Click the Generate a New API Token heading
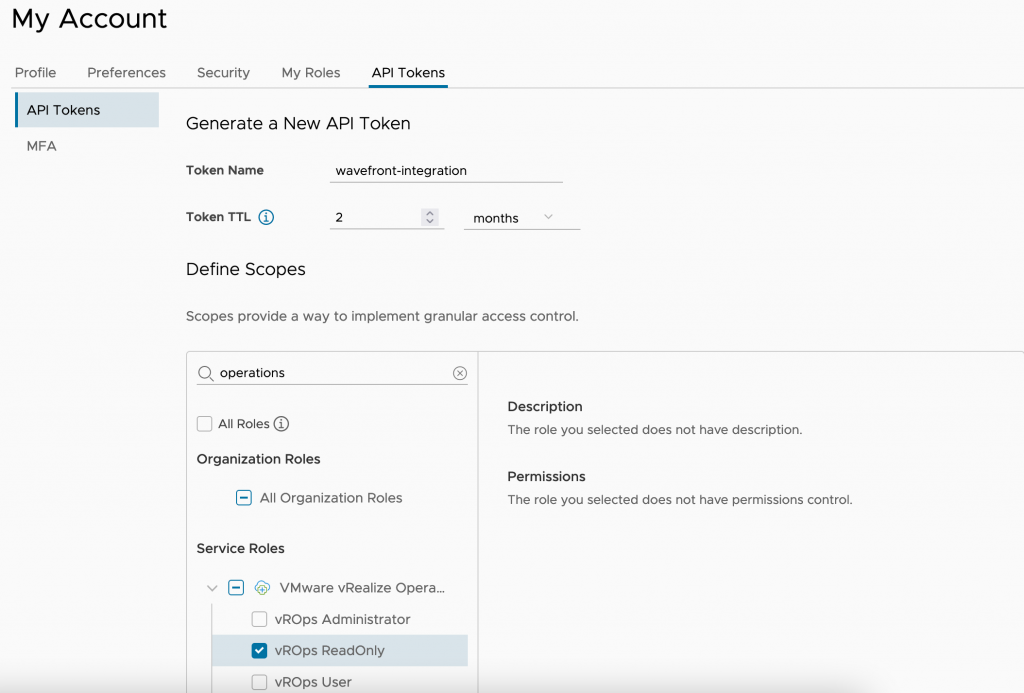Screen dimensions: 1024x693 point(298,123)
